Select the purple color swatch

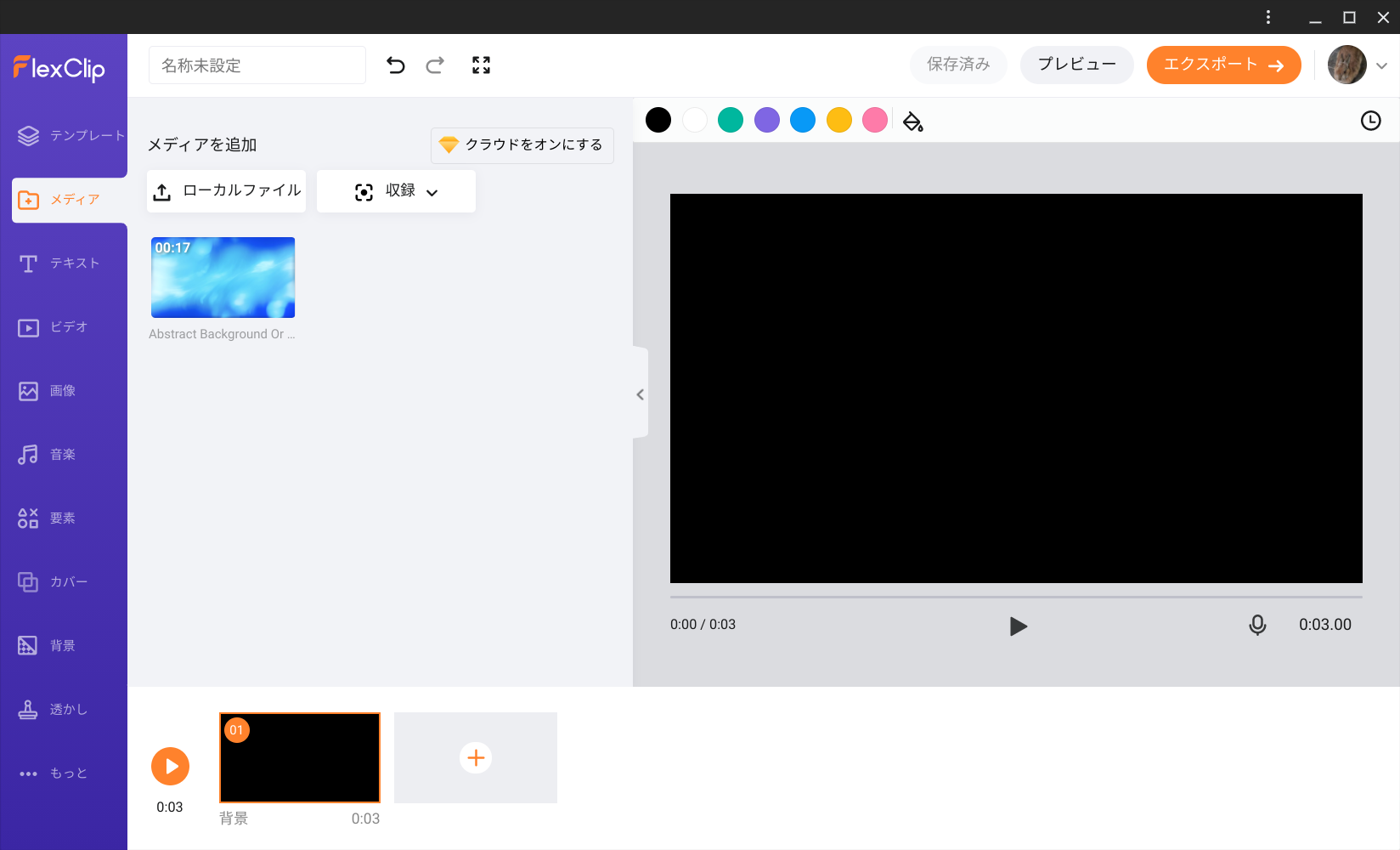click(766, 120)
